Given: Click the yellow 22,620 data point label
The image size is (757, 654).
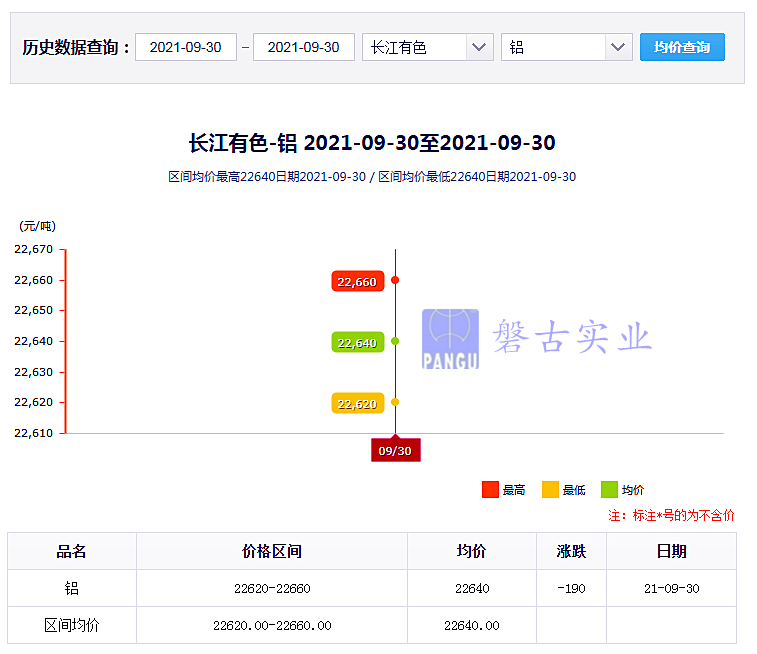Looking at the screenshot, I should pyautogui.click(x=358, y=404).
